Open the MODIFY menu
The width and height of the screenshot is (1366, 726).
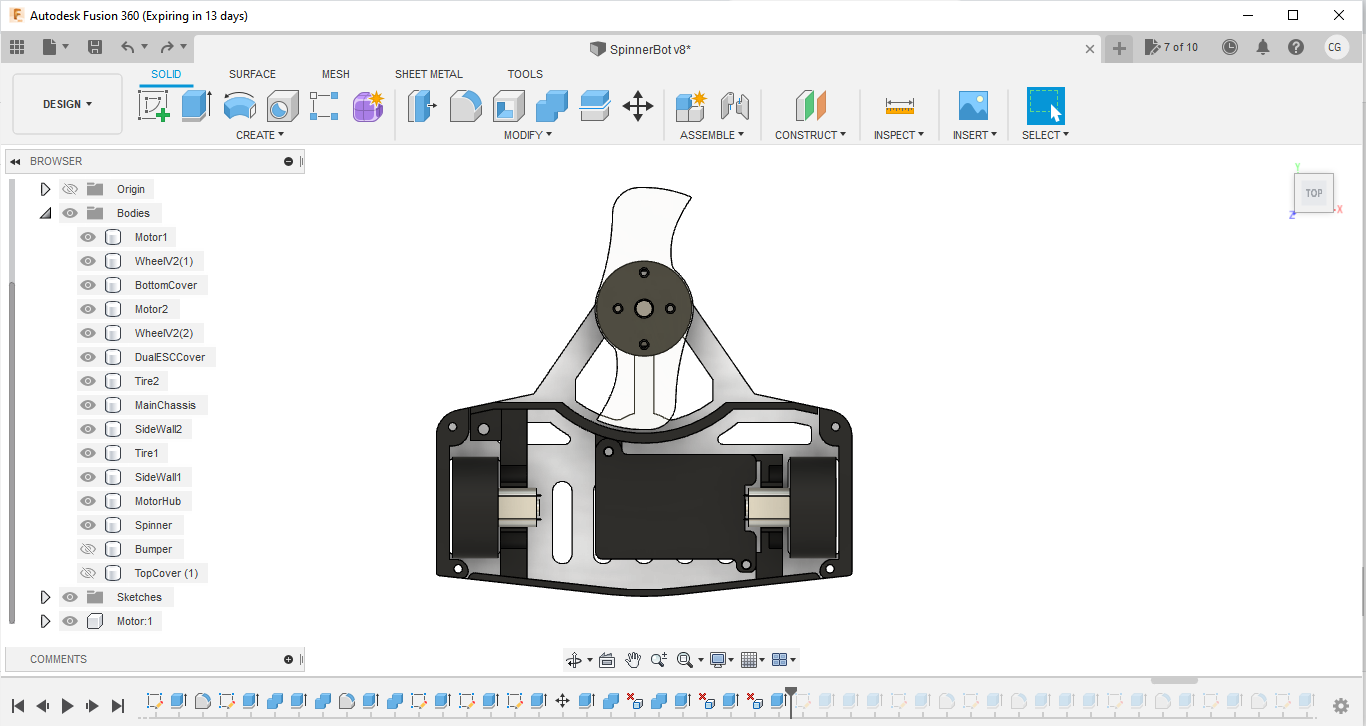pyautogui.click(x=527, y=135)
